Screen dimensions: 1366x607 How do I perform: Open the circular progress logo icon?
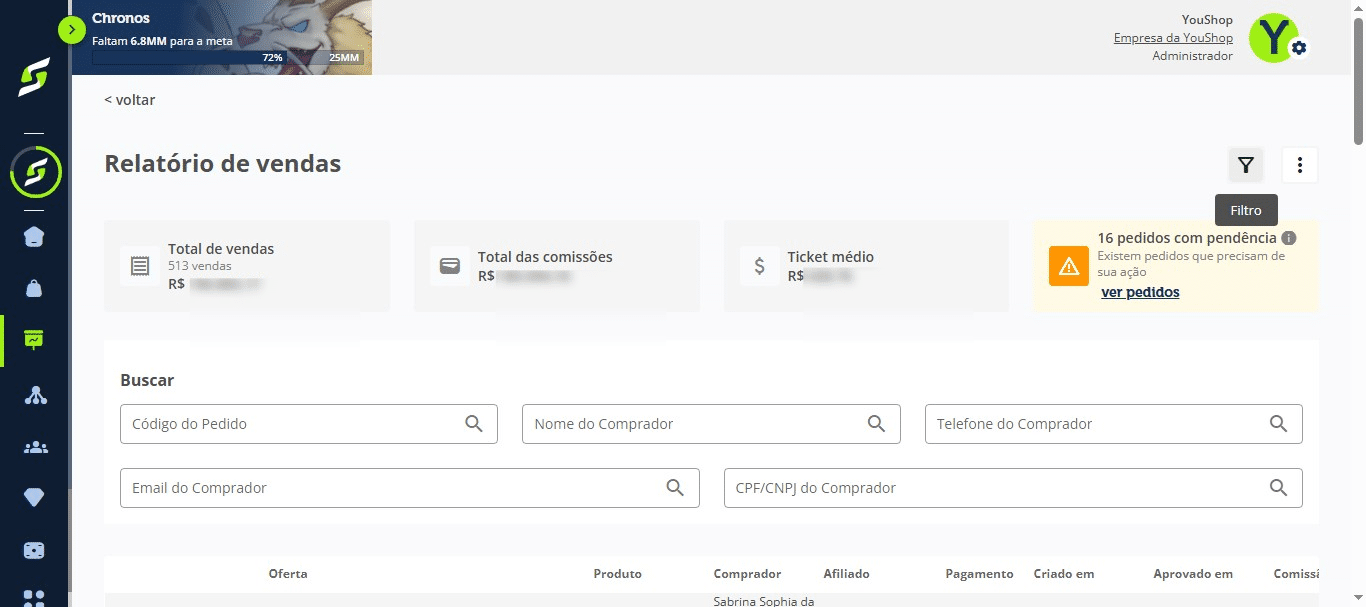35,172
